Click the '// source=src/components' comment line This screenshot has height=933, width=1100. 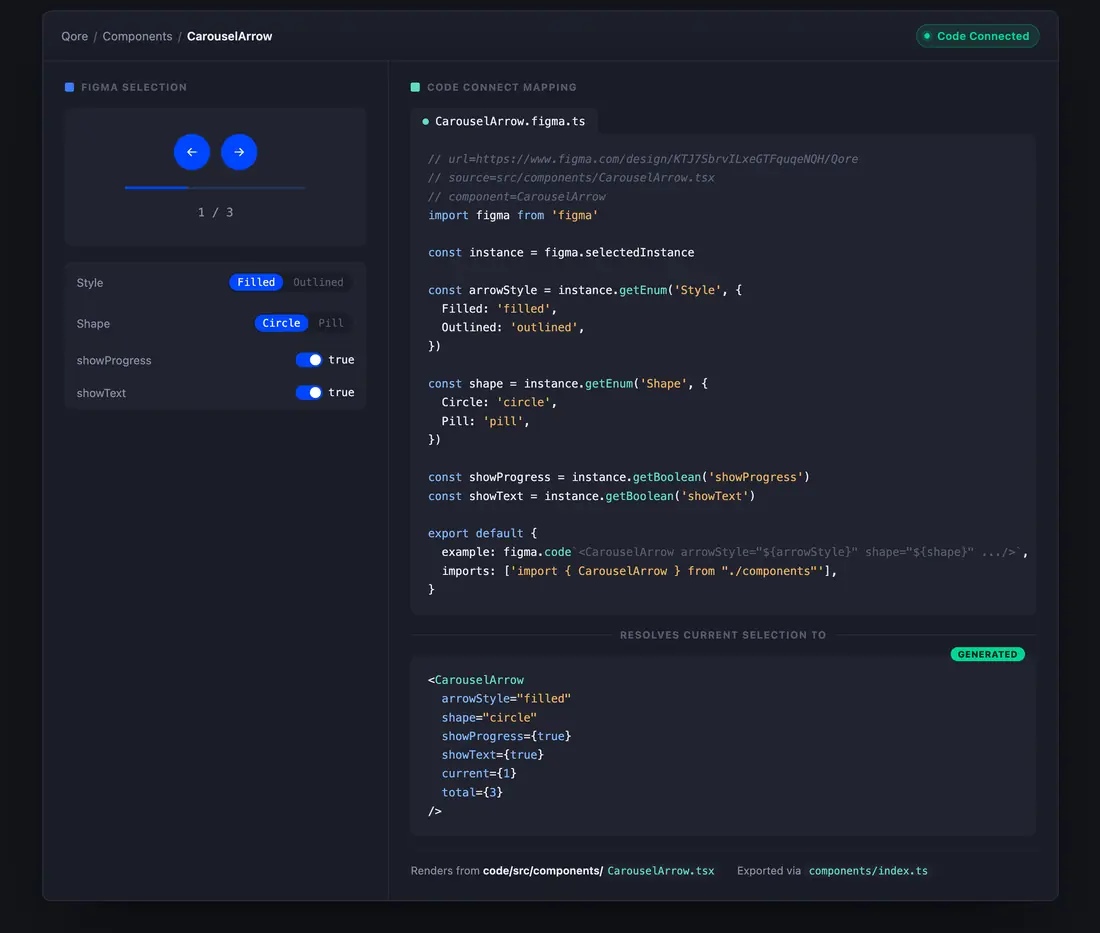coord(571,178)
